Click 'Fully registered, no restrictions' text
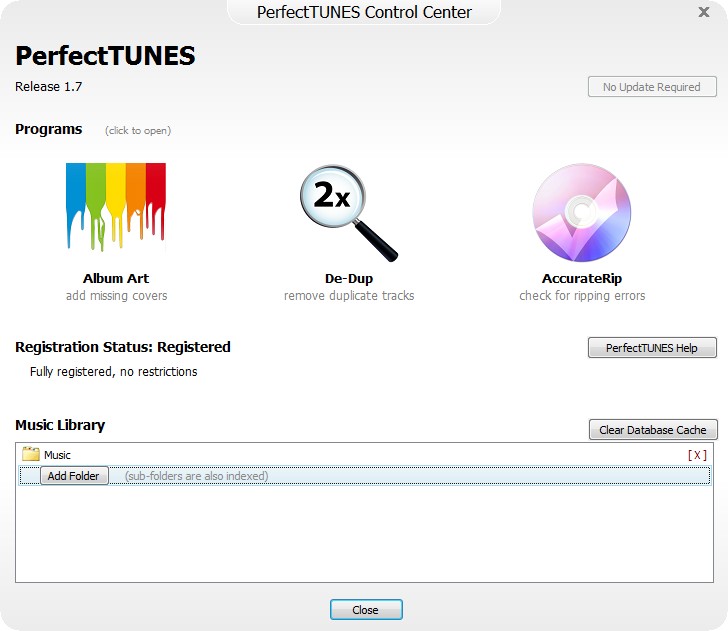The height and width of the screenshot is (631, 728). point(113,372)
